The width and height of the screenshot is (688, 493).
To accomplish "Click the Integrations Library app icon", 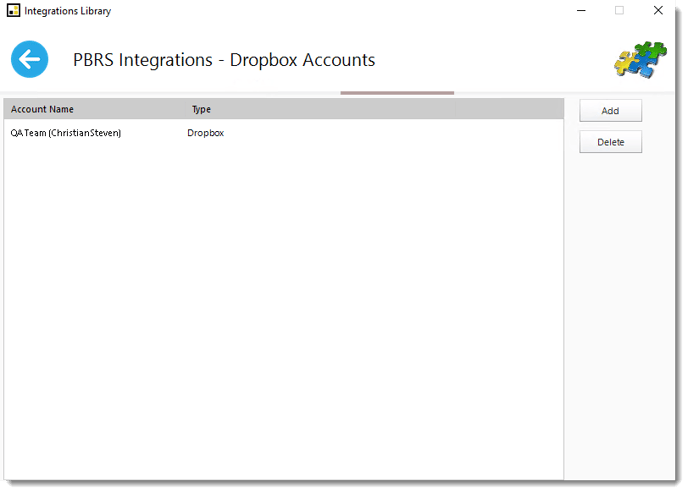I will [x=14, y=11].
